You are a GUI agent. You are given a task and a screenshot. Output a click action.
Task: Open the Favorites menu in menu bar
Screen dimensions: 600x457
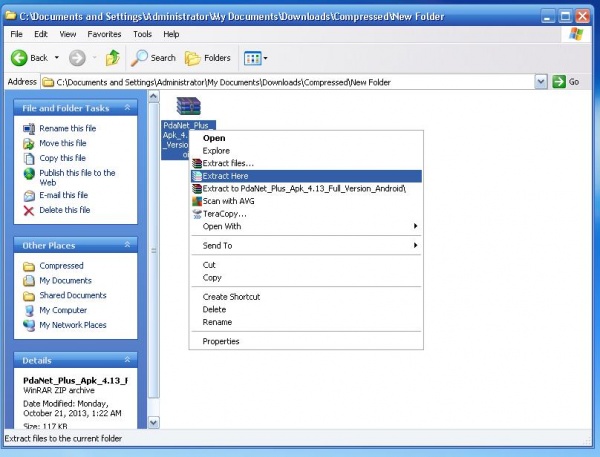pos(104,34)
